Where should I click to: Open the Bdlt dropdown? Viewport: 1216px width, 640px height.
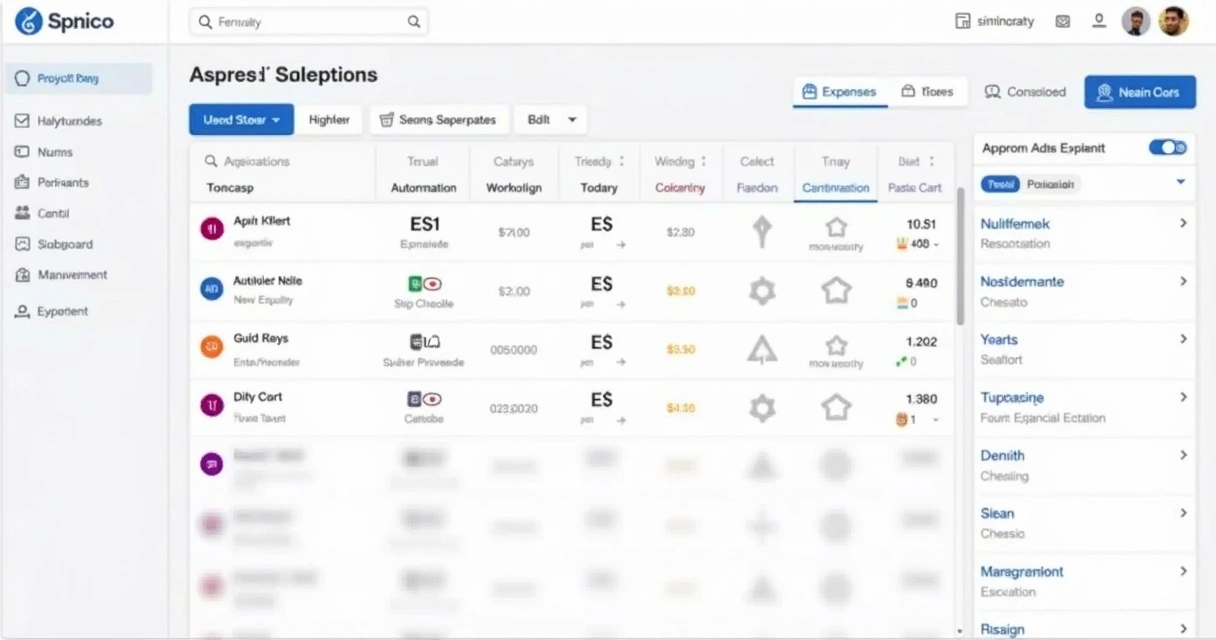(x=551, y=120)
